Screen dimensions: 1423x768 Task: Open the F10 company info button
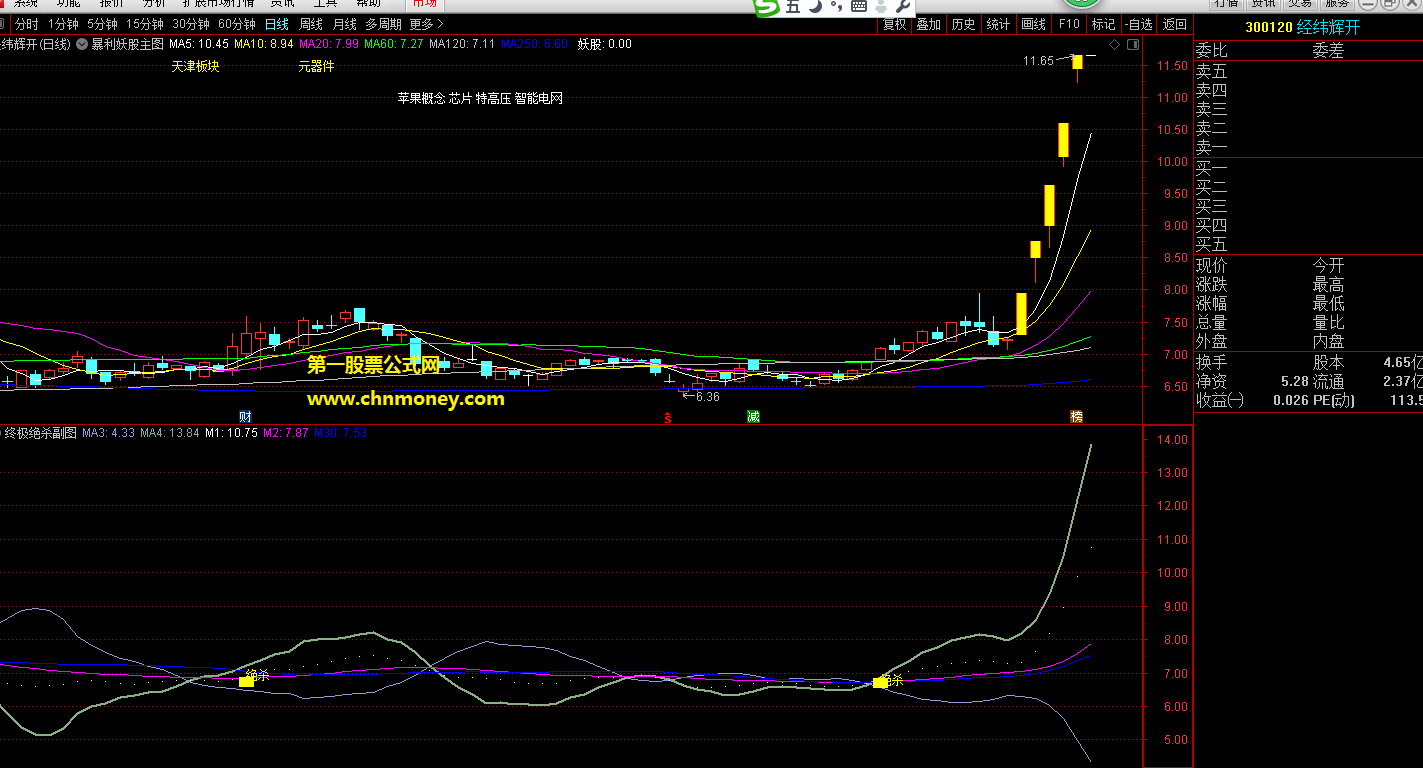click(x=1069, y=24)
